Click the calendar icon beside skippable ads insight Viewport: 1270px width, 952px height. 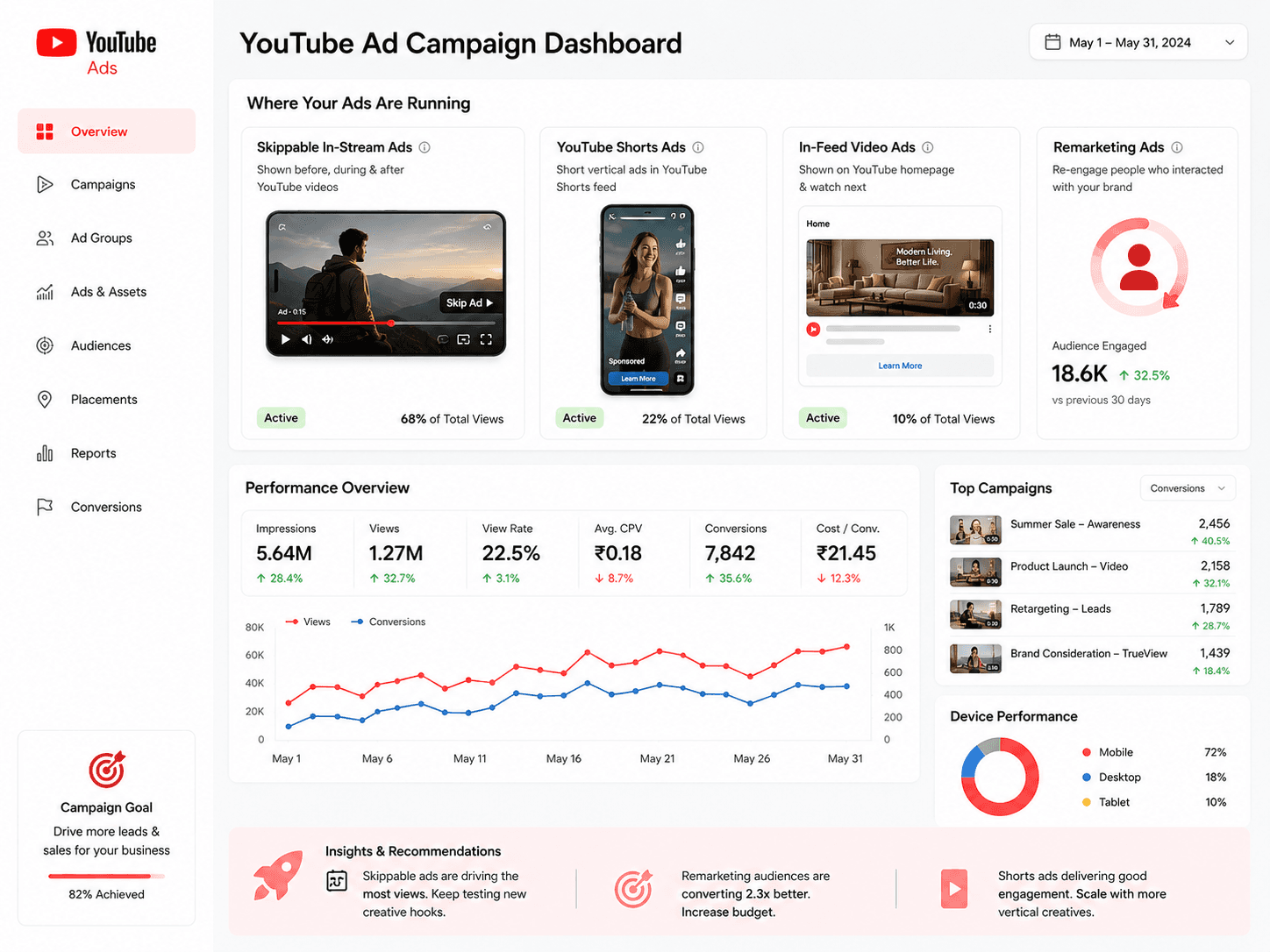click(x=337, y=880)
